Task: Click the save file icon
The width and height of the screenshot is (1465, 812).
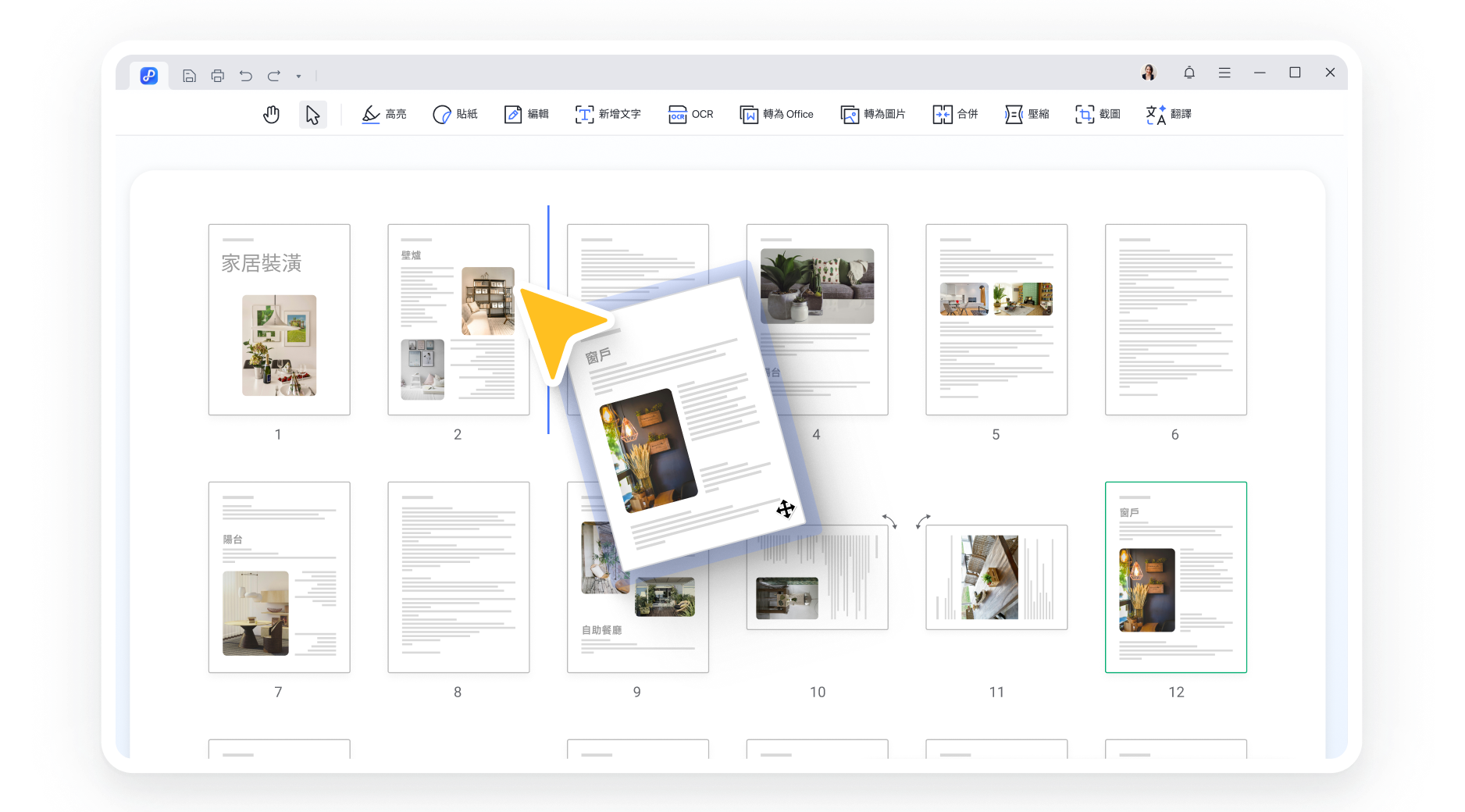Action: 189,76
